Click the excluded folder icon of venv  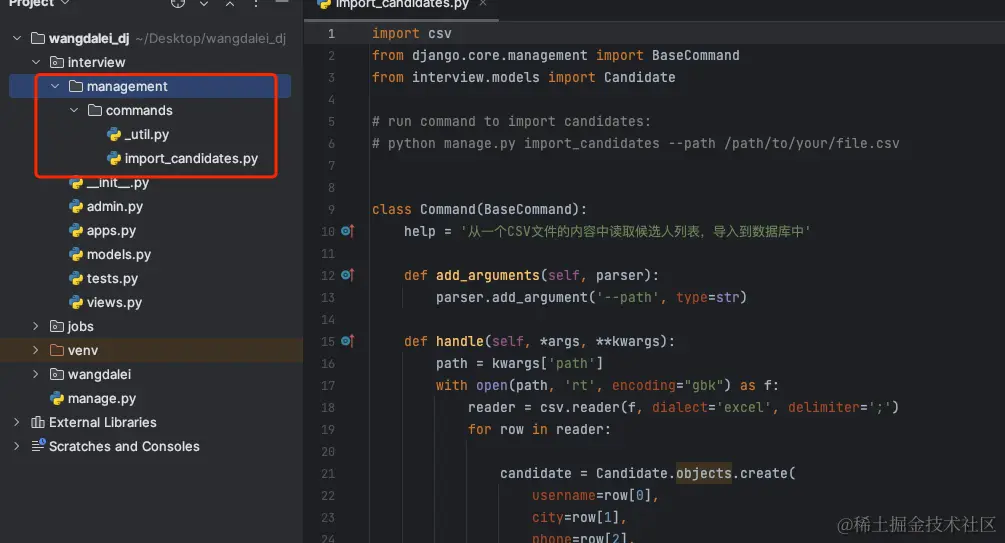point(57,350)
